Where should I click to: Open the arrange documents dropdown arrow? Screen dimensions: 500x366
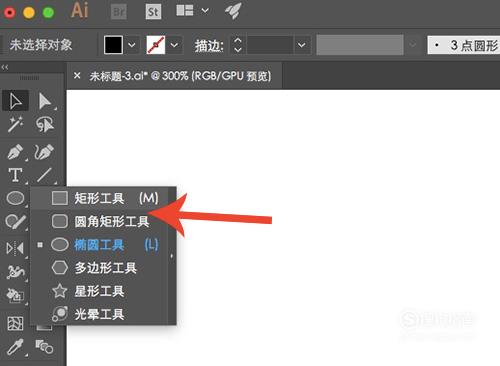(x=205, y=11)
